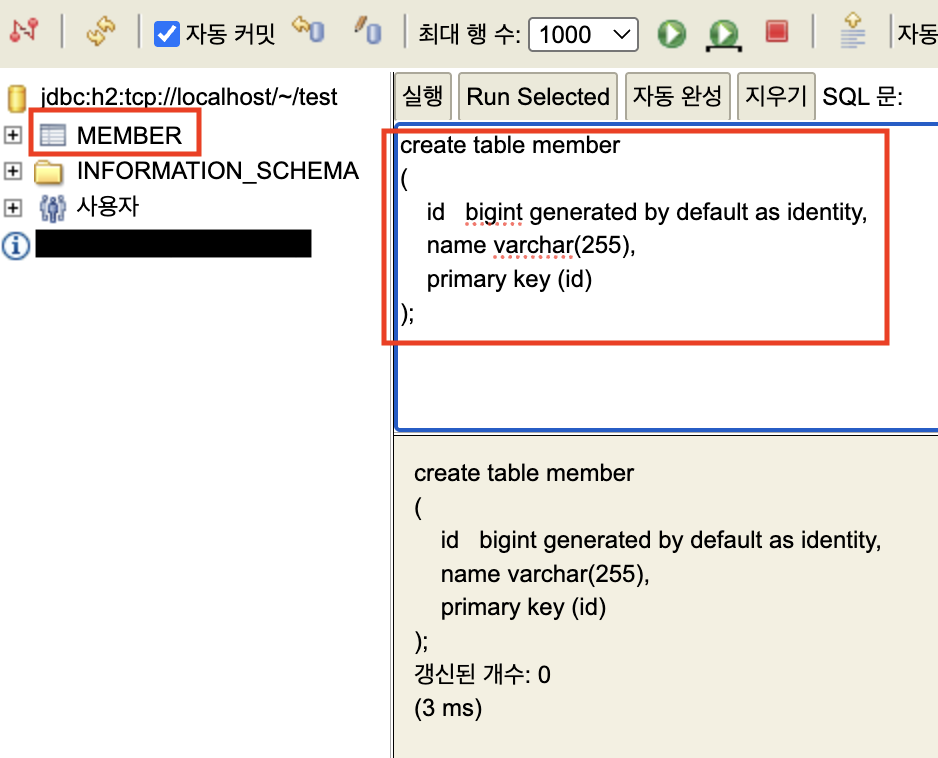938x758 pixels.
Task: Click the jdbc:h2 database cylinder icon
Action: pos(17,99)
